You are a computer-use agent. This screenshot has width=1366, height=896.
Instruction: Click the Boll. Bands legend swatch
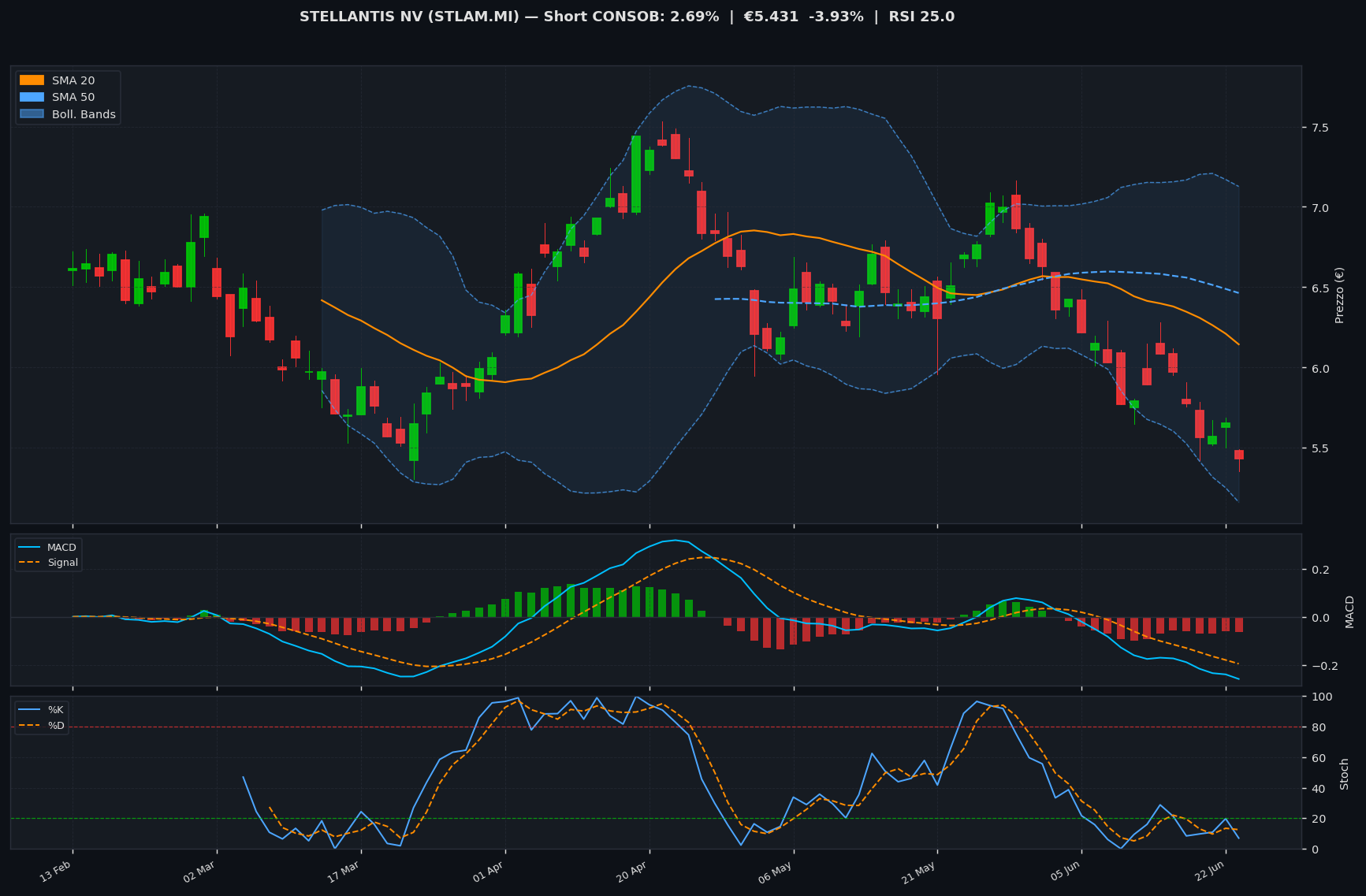tap(32, 114)
